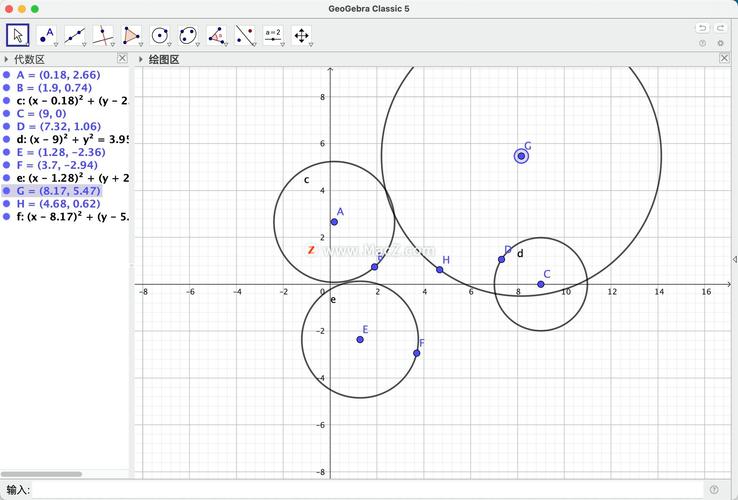
Task: Click point A in the graphics view
Action: coord(334,222)
